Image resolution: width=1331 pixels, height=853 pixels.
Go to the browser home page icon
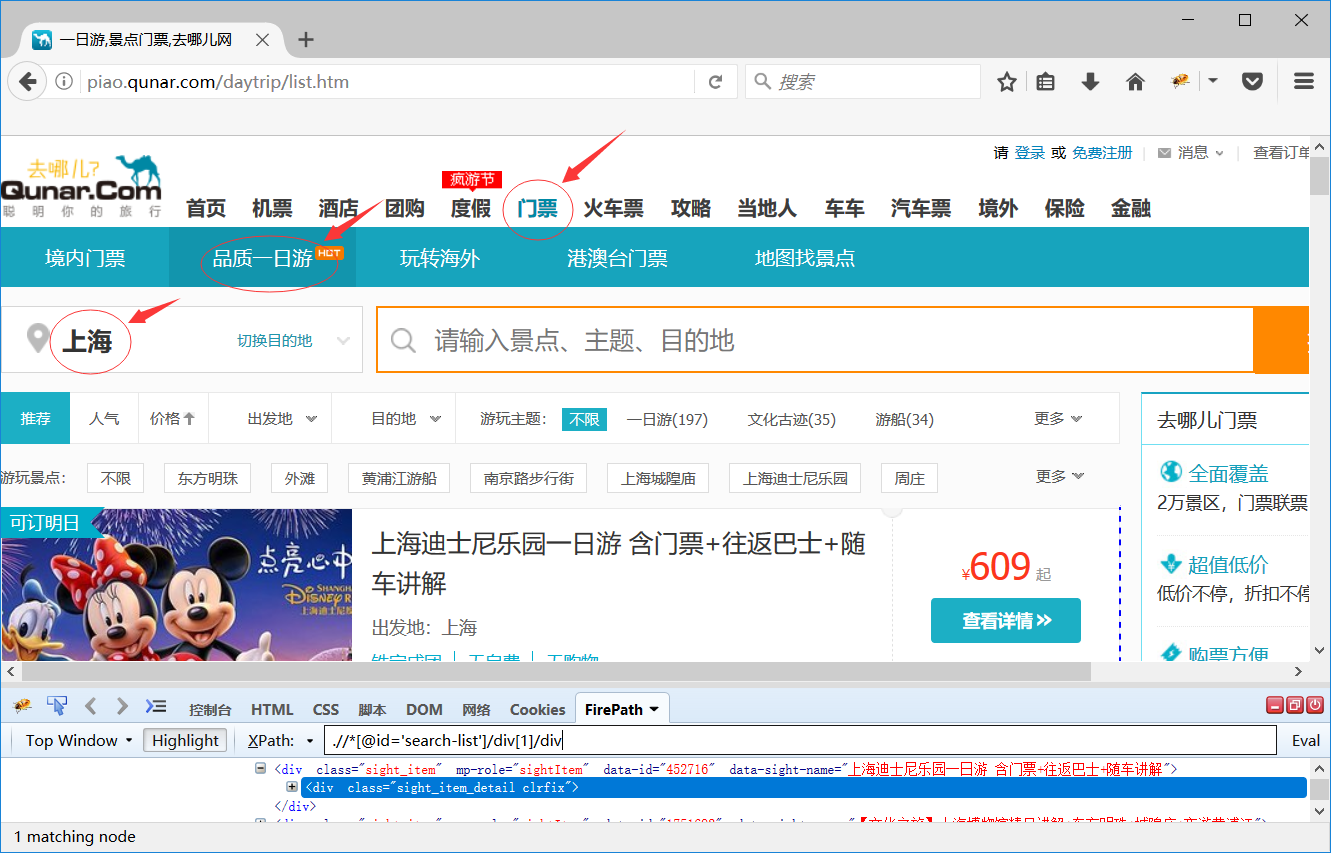point(1135,82)
